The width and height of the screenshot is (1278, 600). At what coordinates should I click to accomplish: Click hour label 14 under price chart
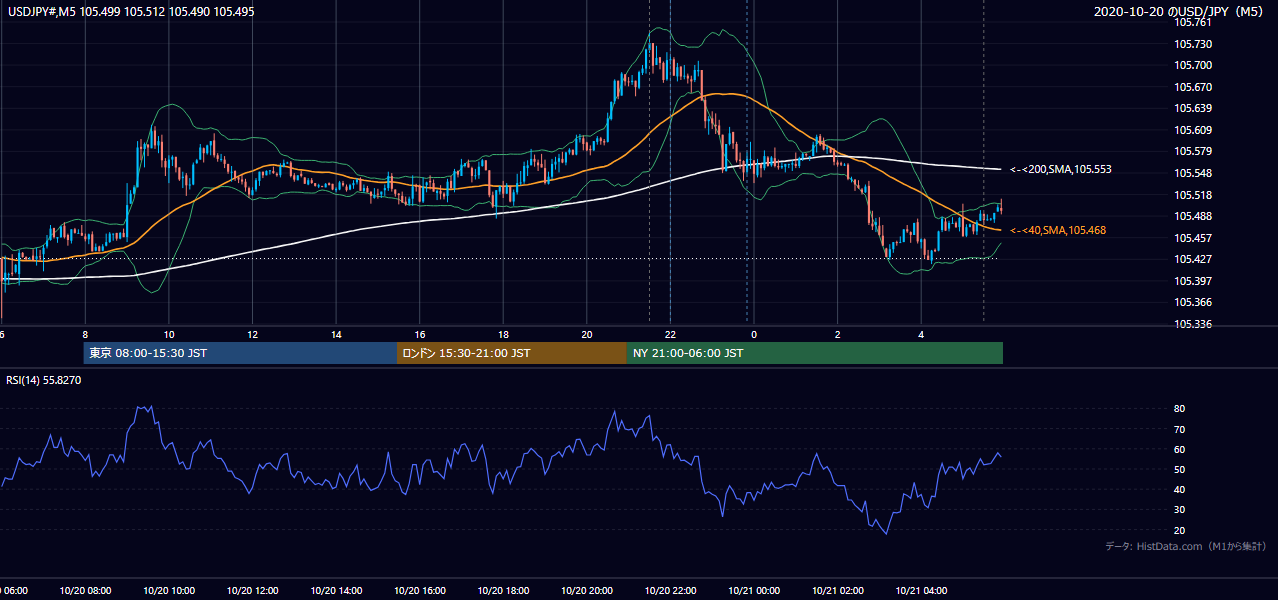pos(336,334)
